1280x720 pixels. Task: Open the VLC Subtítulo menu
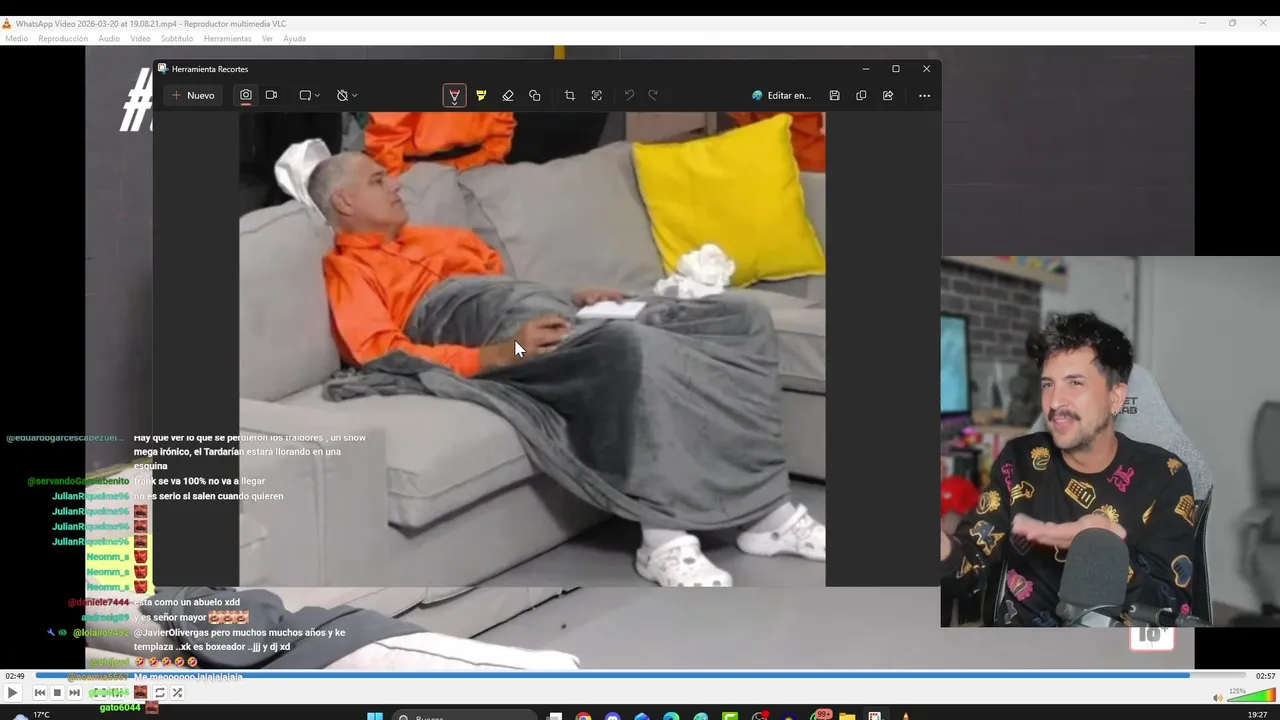[x=177, y=39]
